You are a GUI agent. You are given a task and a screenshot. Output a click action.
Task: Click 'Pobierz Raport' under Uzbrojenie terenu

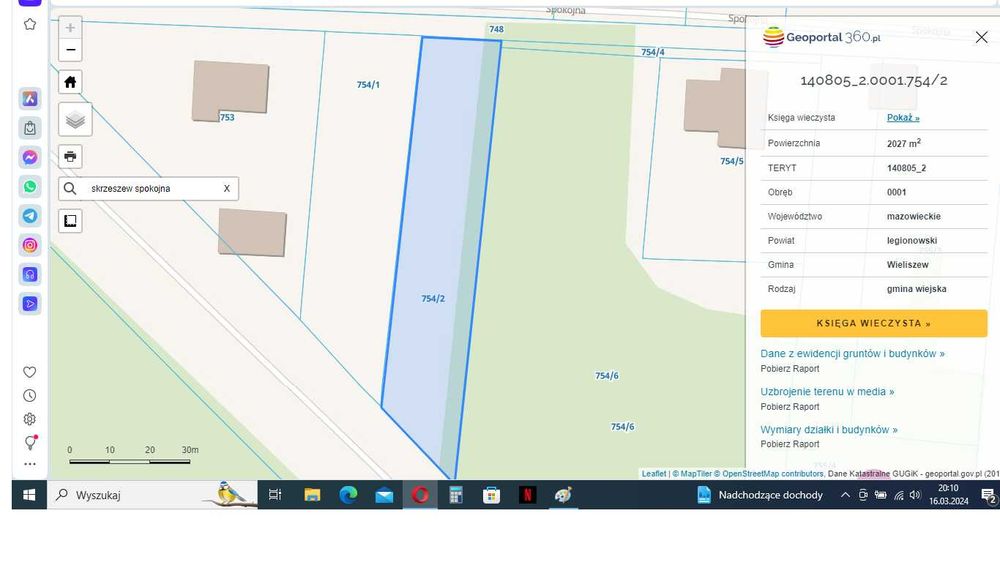[x=790, y=407]
